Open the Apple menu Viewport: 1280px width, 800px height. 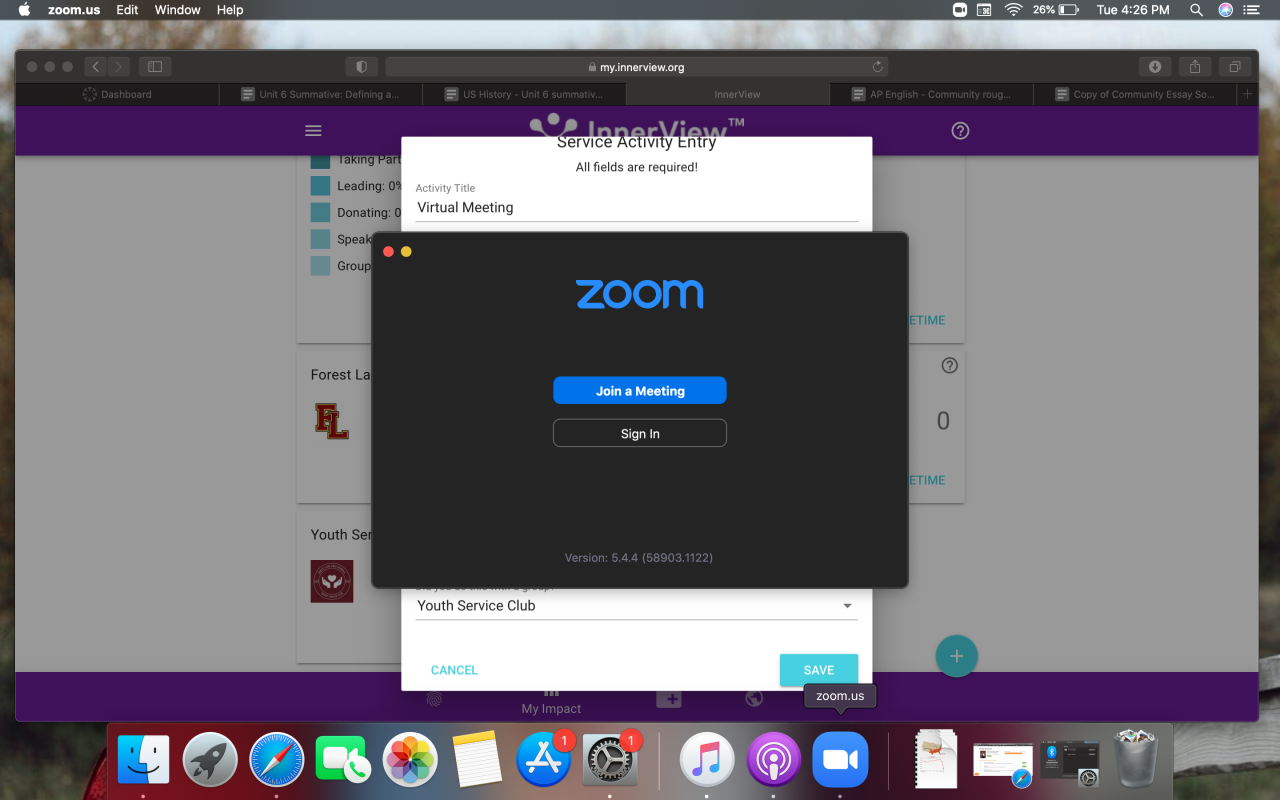[x=24, y=10]
